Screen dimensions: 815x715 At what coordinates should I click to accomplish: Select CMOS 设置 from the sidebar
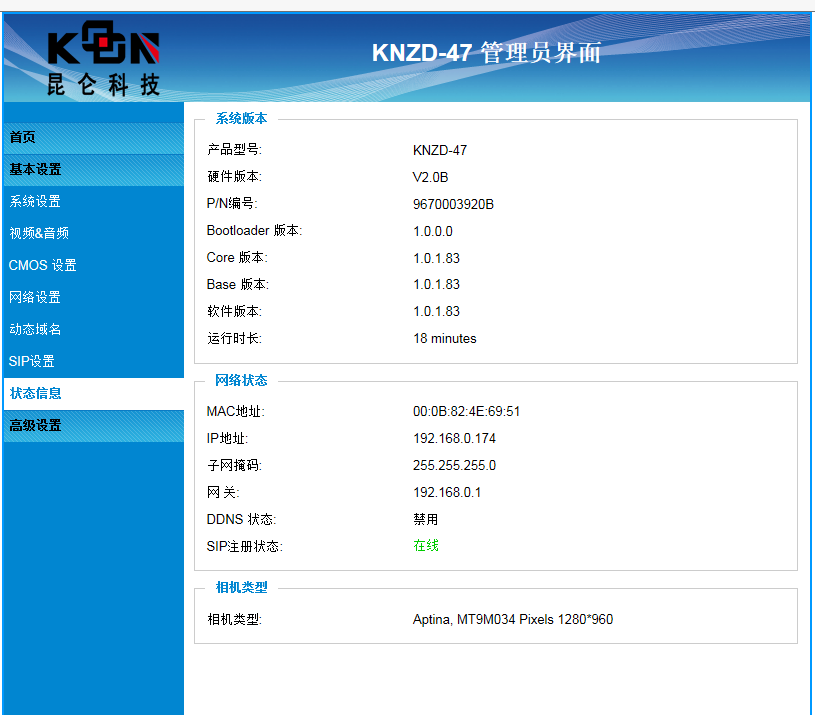coord(43,265)
